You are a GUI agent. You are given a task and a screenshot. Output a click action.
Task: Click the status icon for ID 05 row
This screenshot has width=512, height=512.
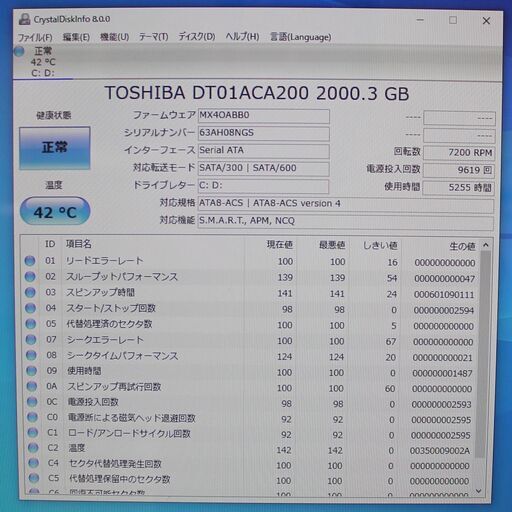pos(31,324)
